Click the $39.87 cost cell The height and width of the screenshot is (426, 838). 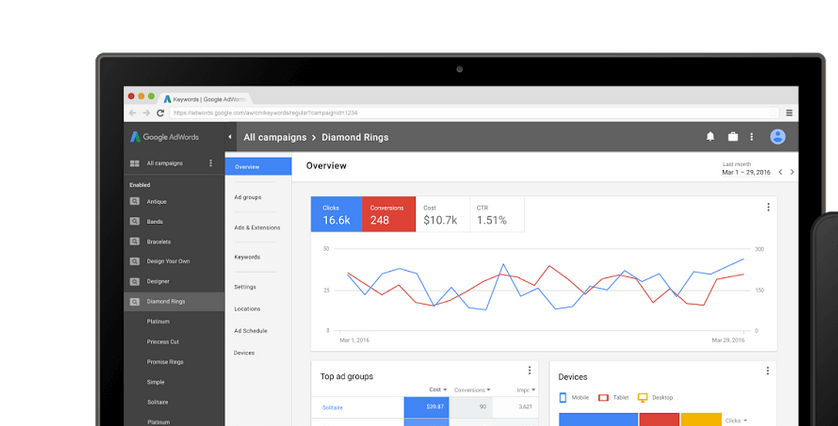click(426, 407)
